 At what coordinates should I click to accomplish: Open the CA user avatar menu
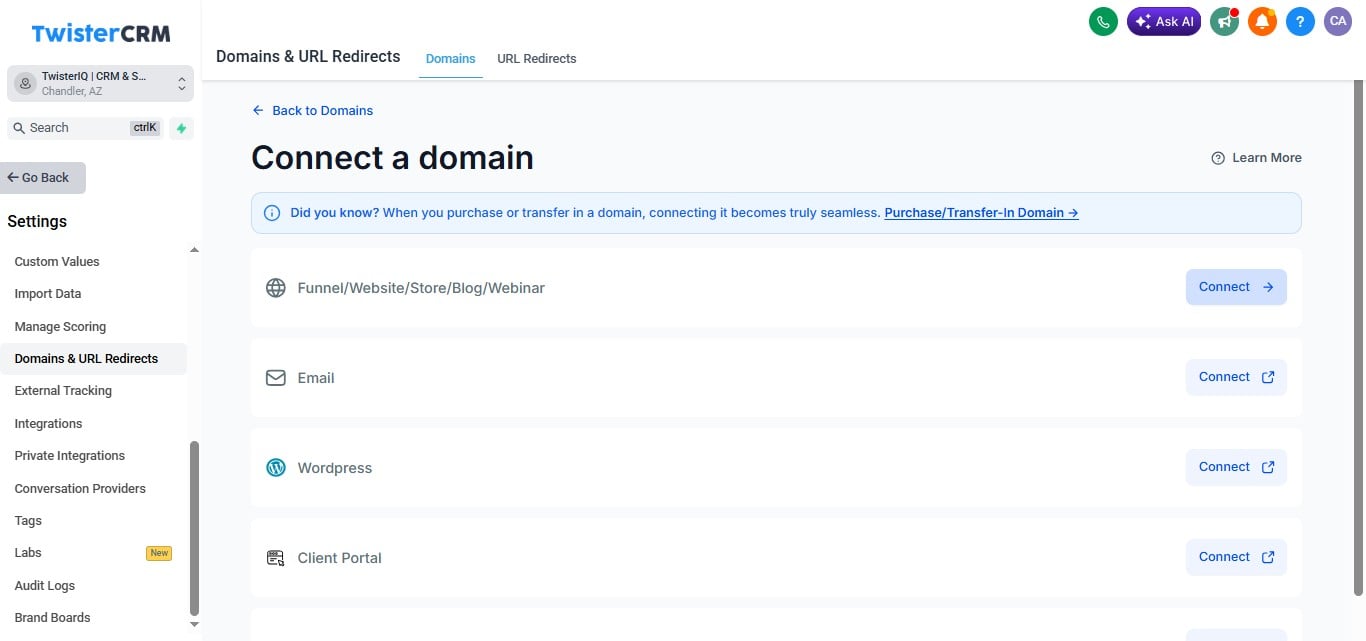[1338, 21]
